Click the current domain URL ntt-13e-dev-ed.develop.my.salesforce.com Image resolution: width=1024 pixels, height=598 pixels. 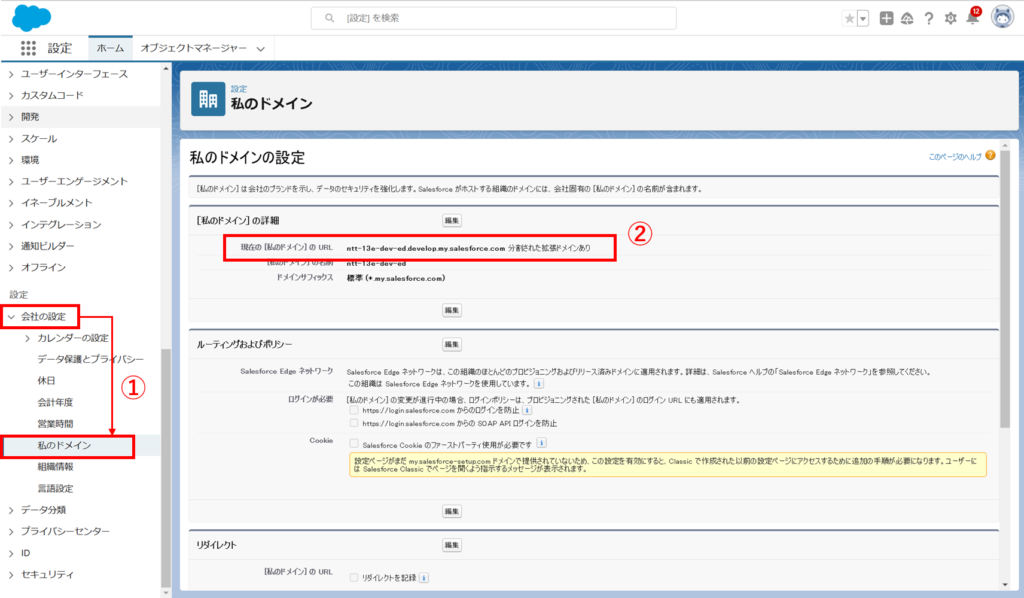pos(426,248)
